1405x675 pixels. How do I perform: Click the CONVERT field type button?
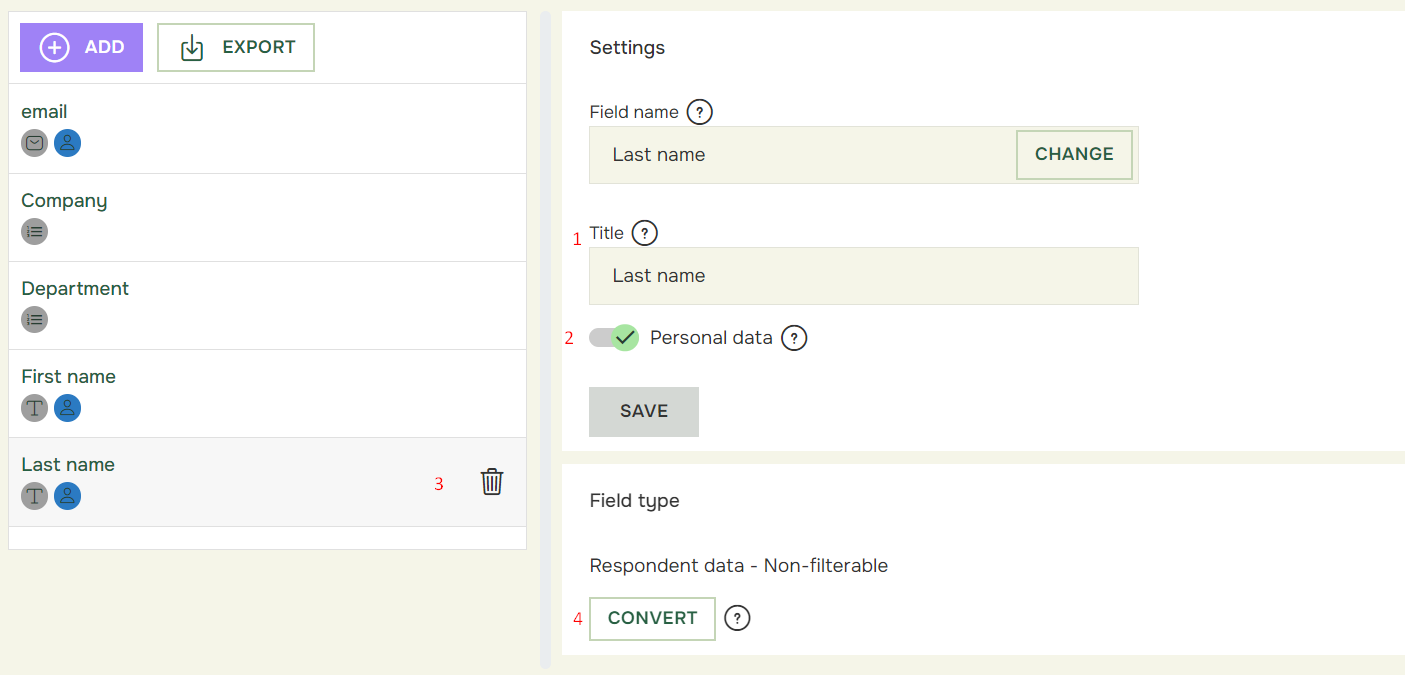(652, 618)
